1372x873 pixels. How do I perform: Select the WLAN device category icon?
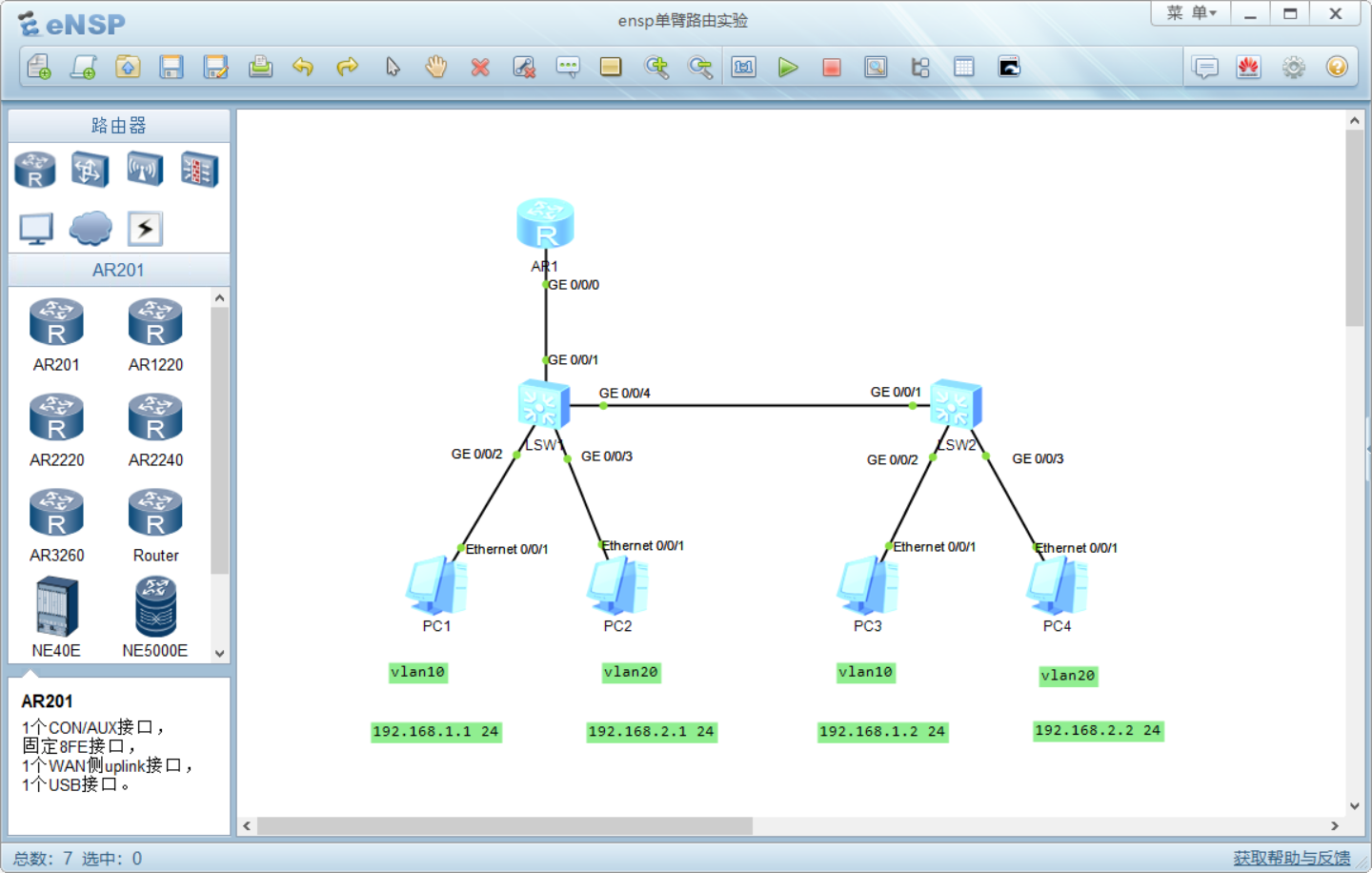pyautogui.click(x=144, y=170)
